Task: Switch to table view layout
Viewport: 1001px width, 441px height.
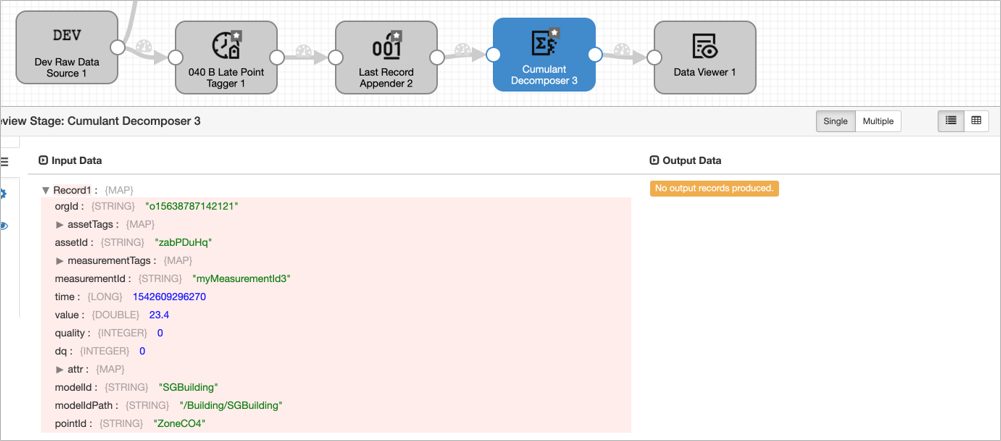Action: 976,121
